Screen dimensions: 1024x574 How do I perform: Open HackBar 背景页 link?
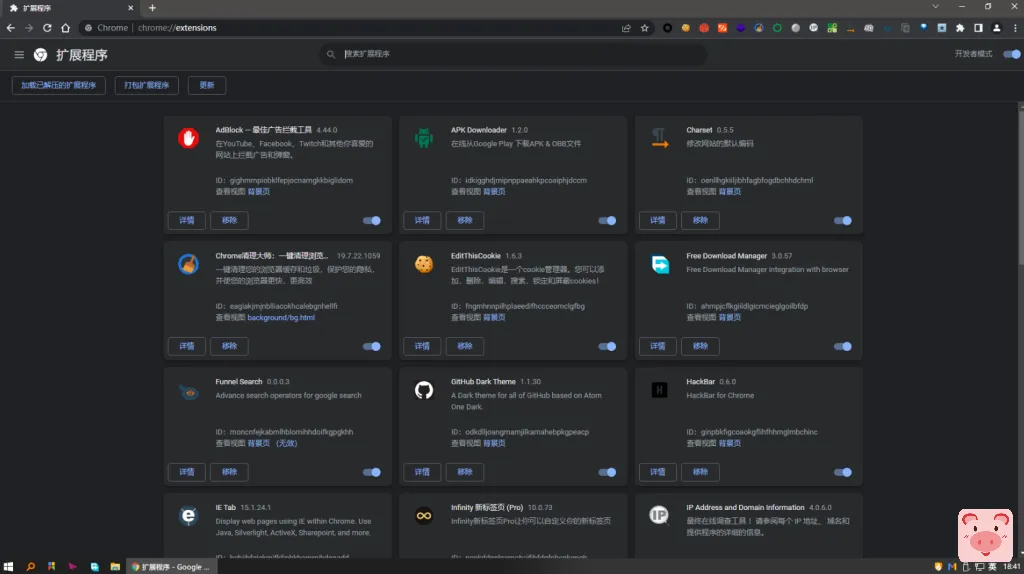[x=730, y=443]
